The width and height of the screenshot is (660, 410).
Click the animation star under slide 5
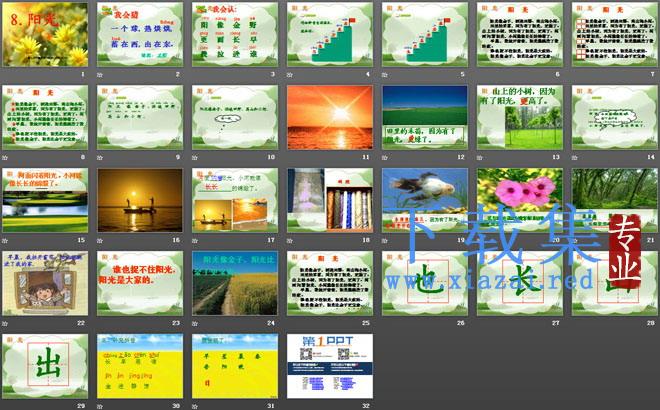tap(385, 75)
